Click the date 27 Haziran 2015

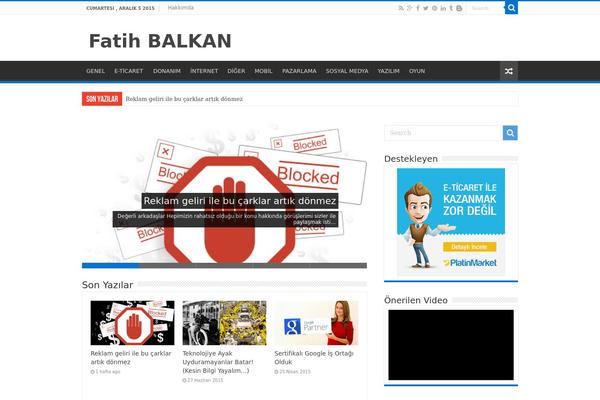[x=205, y=380]
